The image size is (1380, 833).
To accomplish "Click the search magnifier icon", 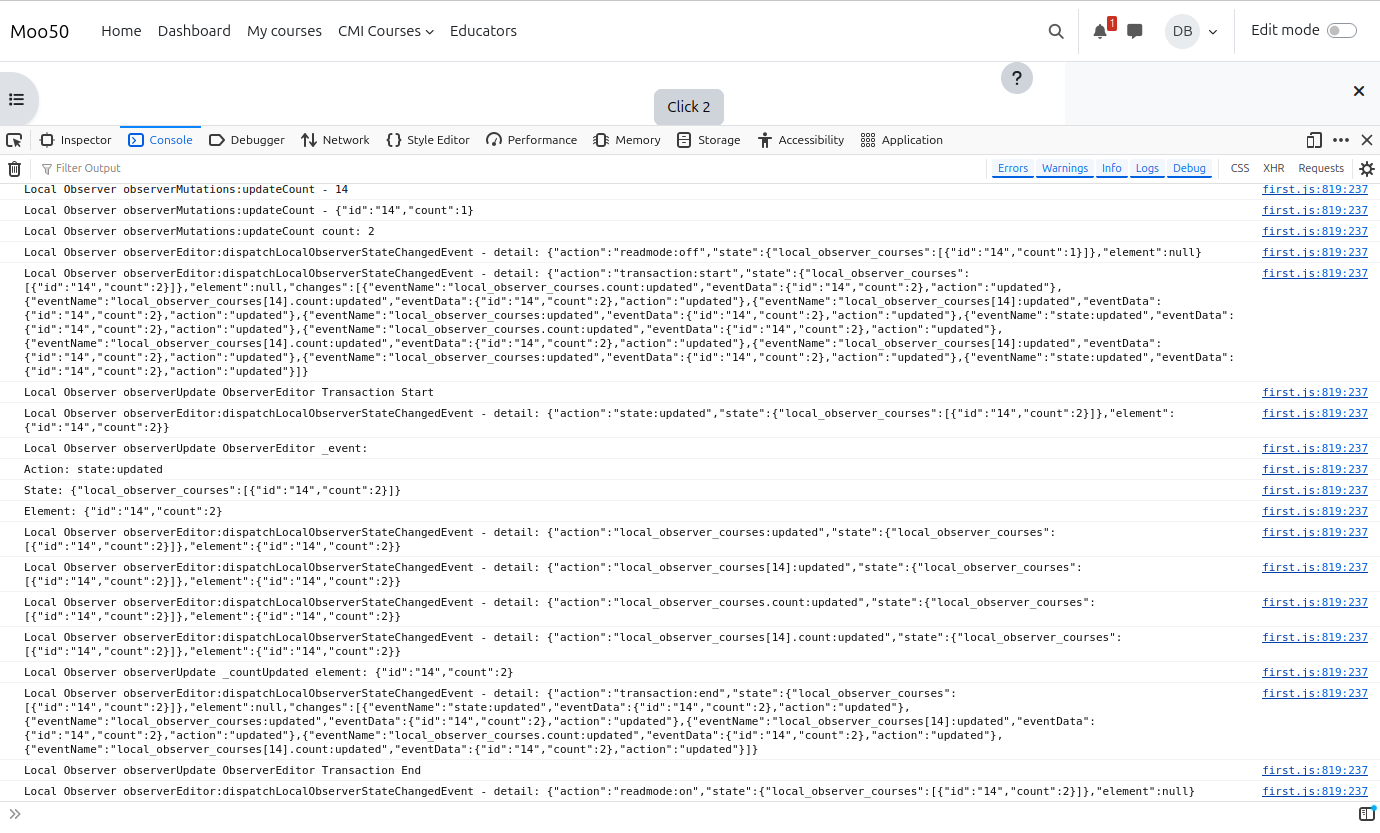I will [1056, 31].
